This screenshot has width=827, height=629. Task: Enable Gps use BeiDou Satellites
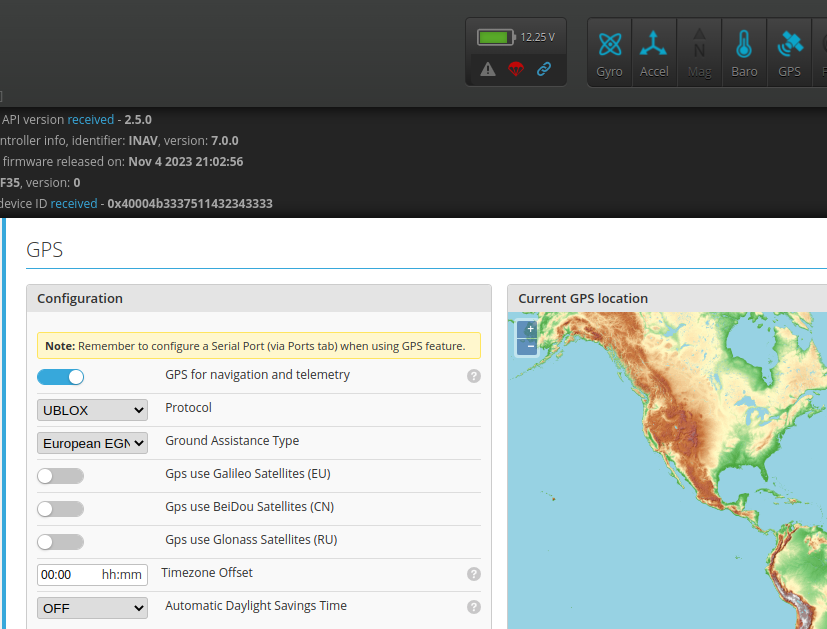[60, 508]
